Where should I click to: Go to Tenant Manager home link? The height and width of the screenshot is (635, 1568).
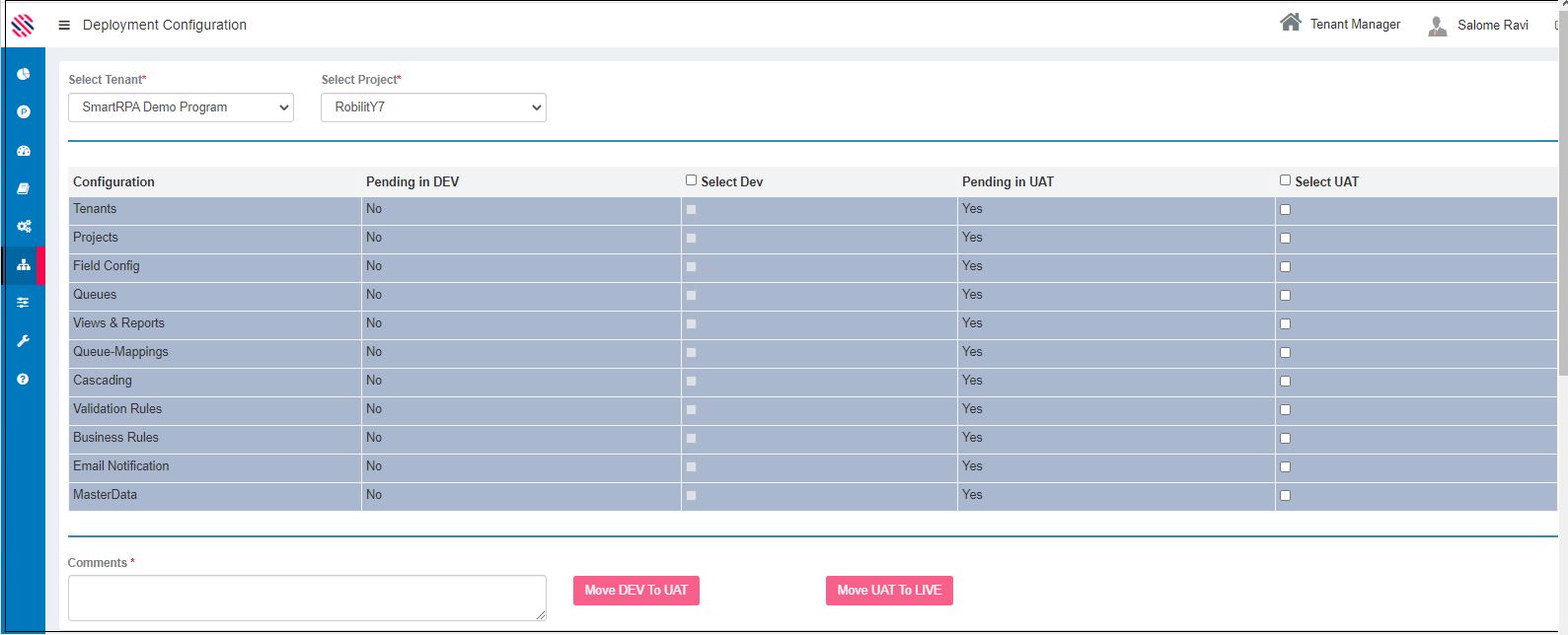point(1340,24)
